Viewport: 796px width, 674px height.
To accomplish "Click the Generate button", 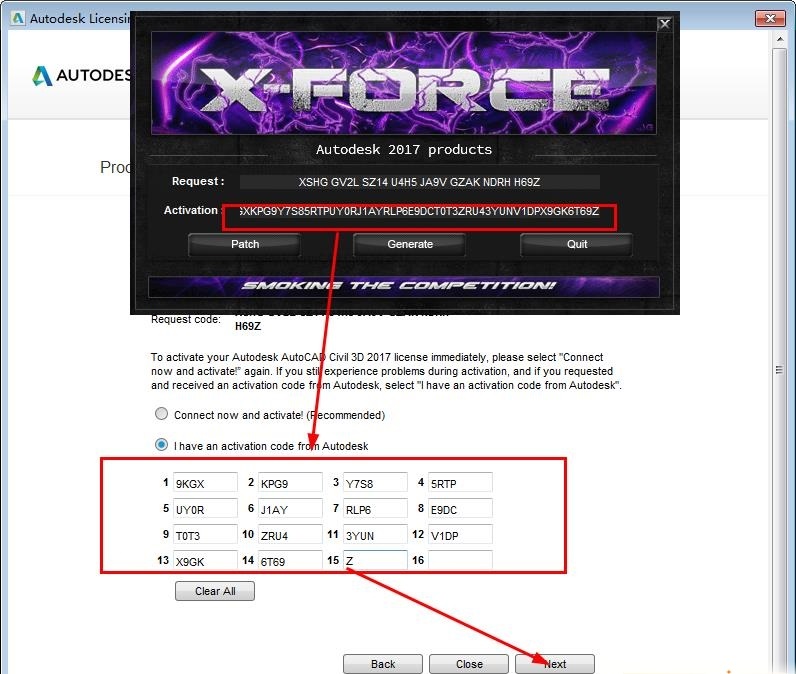I will point(410,244).
